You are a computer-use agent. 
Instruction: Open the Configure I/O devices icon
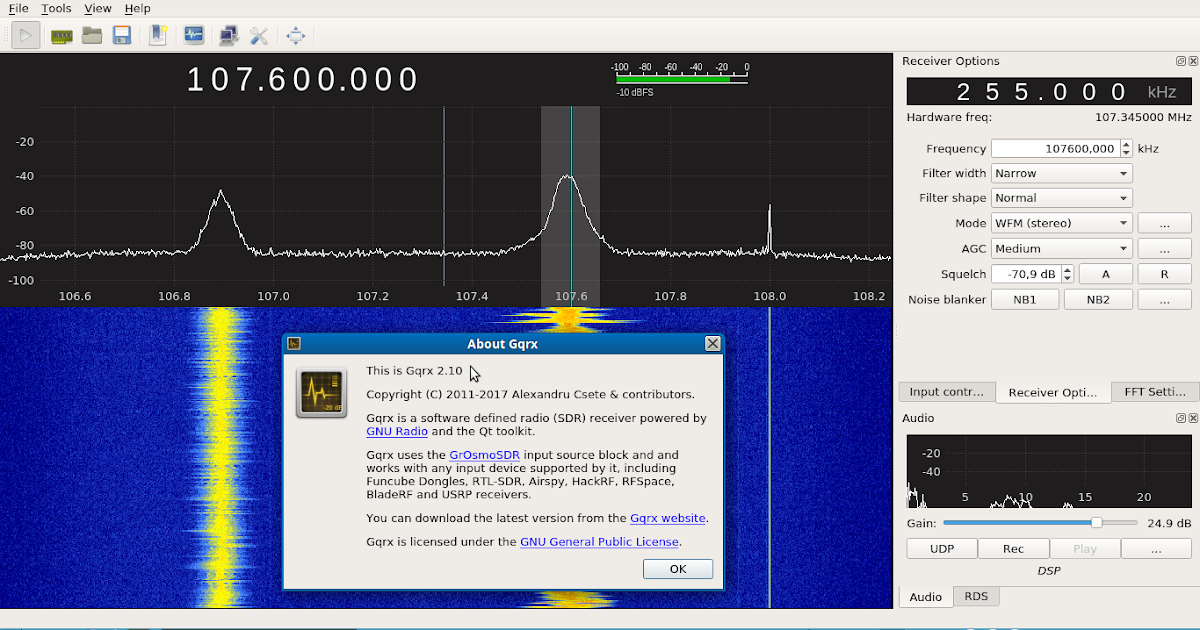61,34
